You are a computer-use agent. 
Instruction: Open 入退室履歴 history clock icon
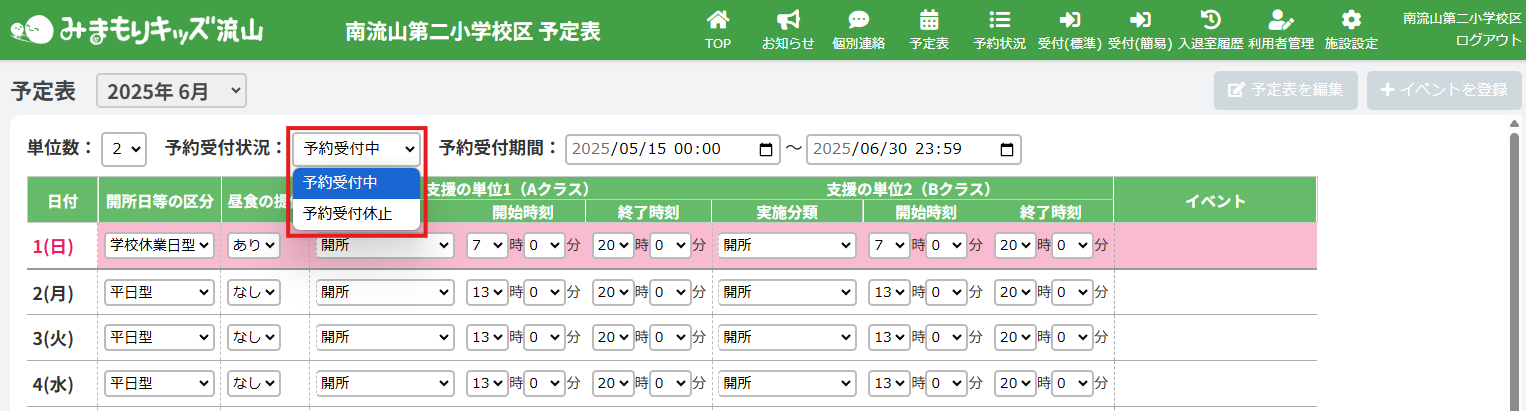1210,20
